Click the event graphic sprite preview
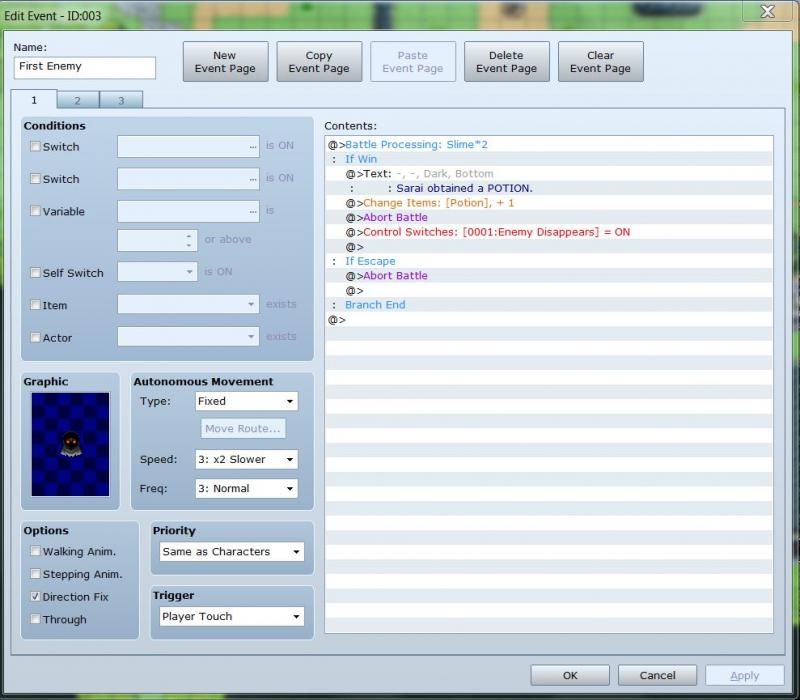 [70, 444]
